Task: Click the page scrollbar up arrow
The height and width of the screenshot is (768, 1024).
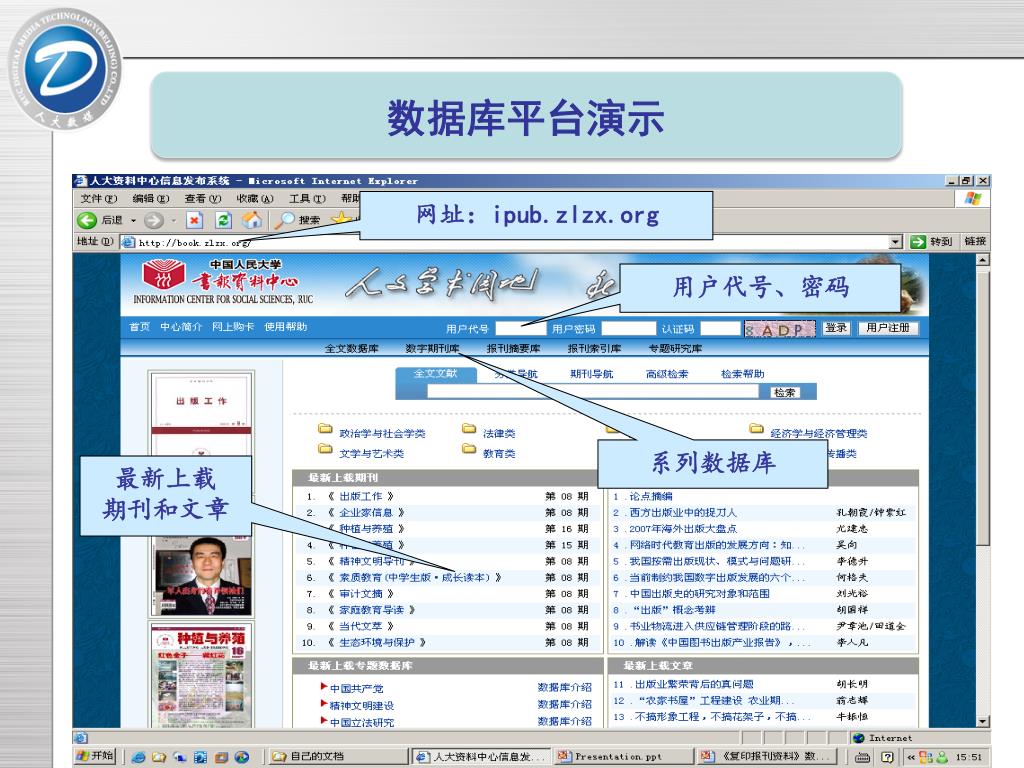Action: click(983, 260)
